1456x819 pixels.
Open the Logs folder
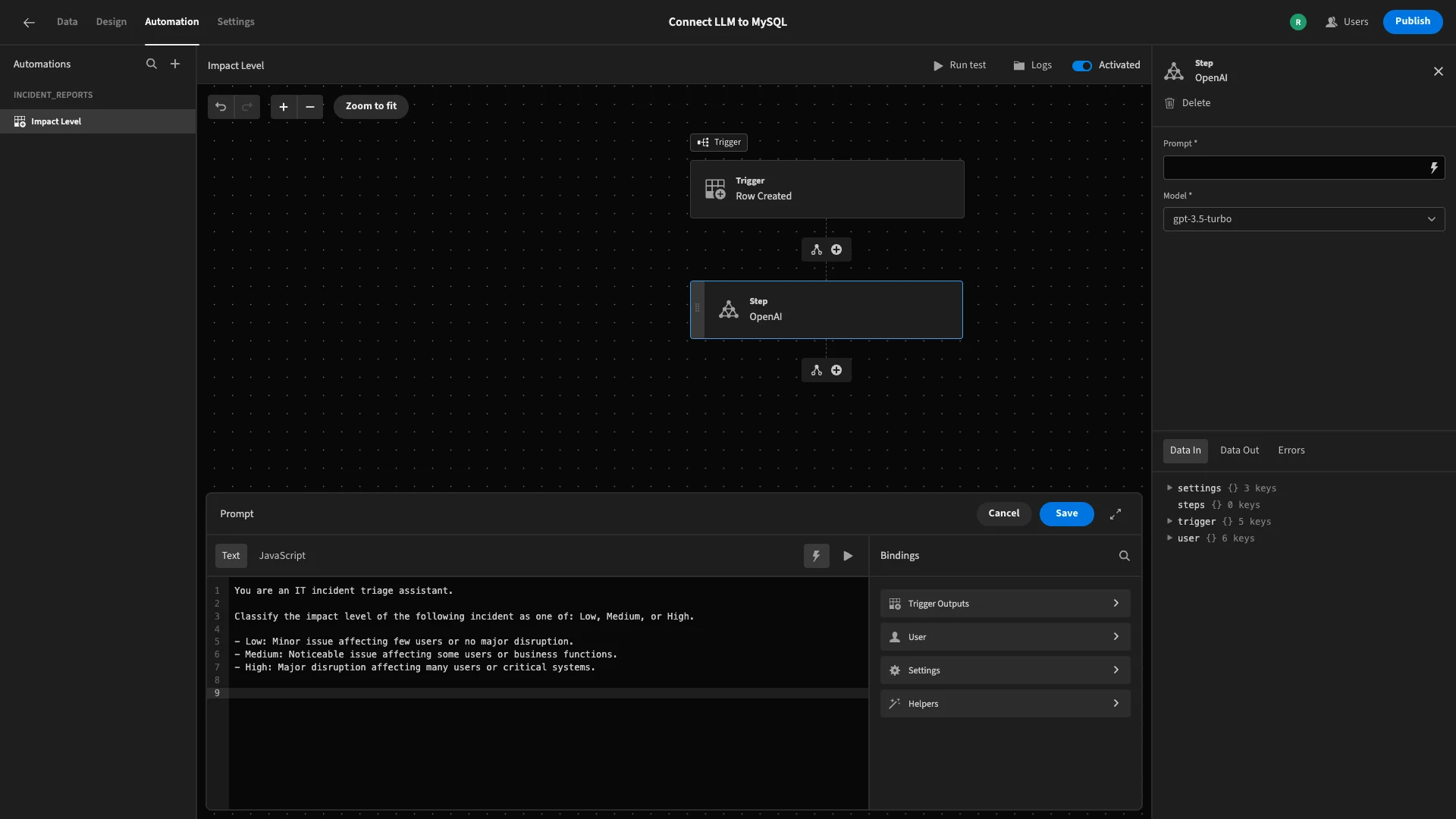point(1032,65)
